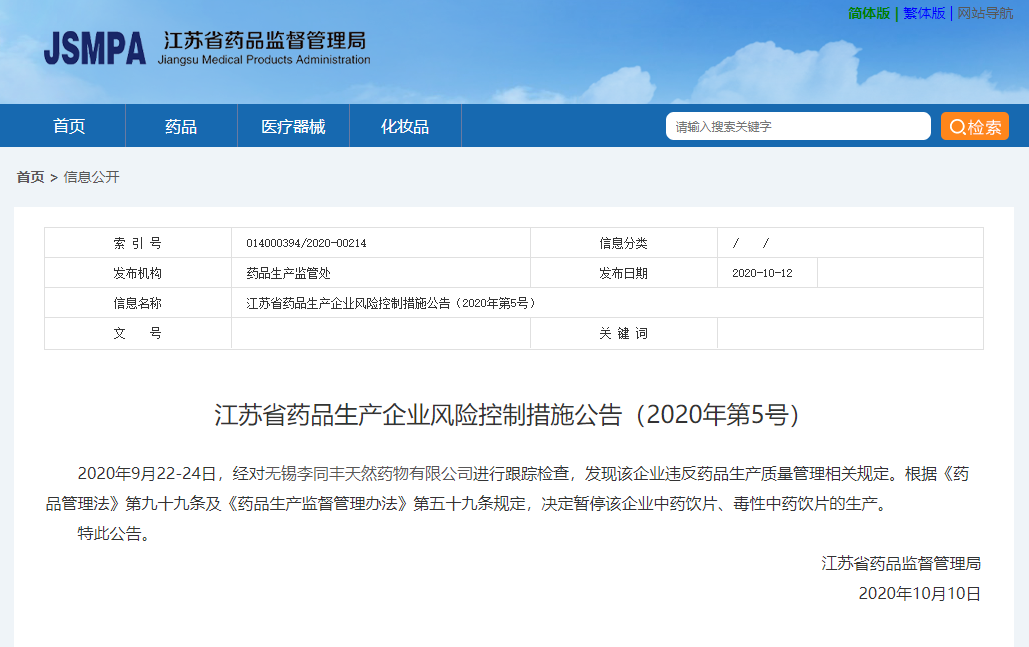Viewport: 1029px width, 647px height.
Task: Go to 首页 in the breadcrumb
Action: (30, 177)
